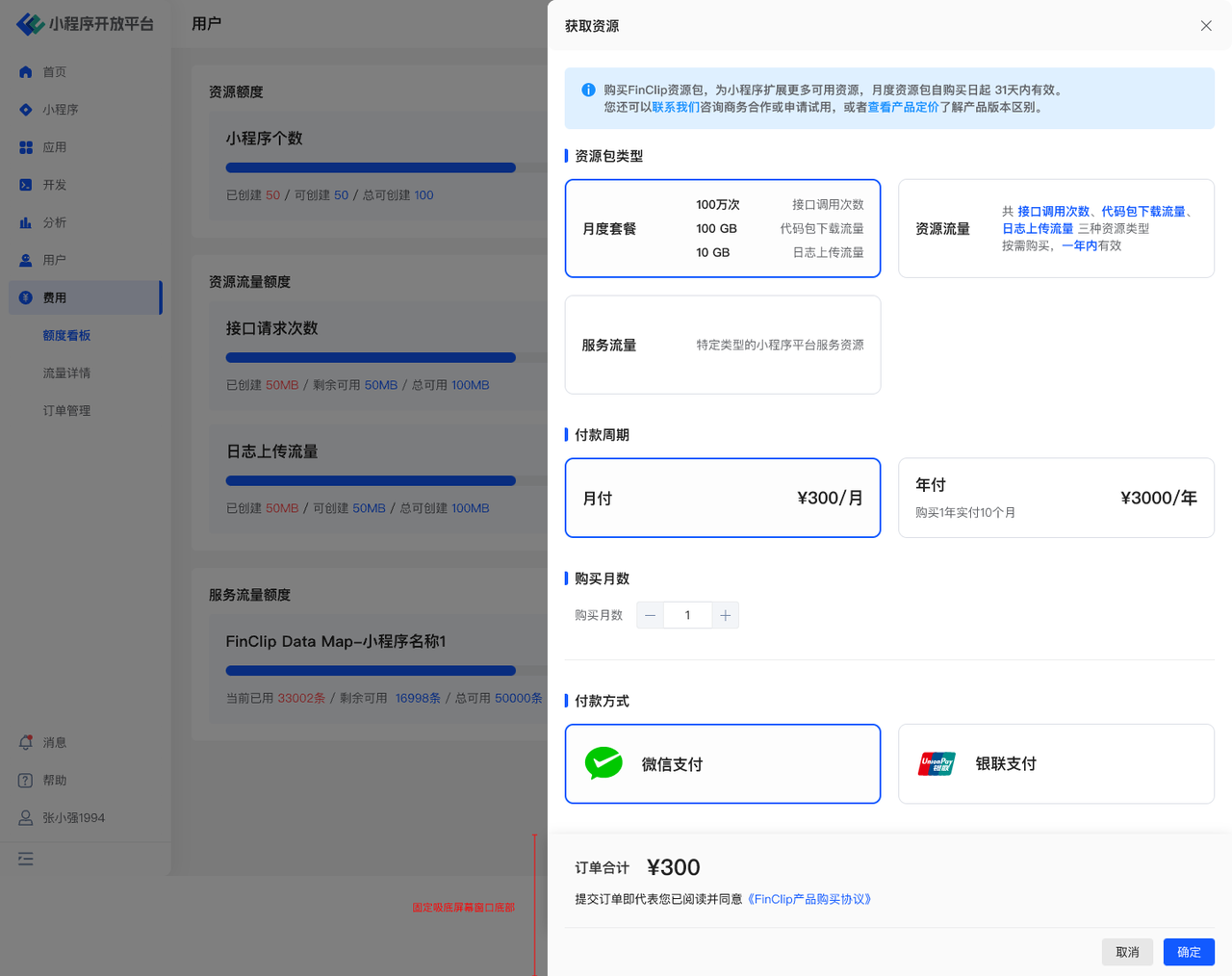1232x976 pixels.
Task: Click the purchase months number field
Action: pos(687,616)
